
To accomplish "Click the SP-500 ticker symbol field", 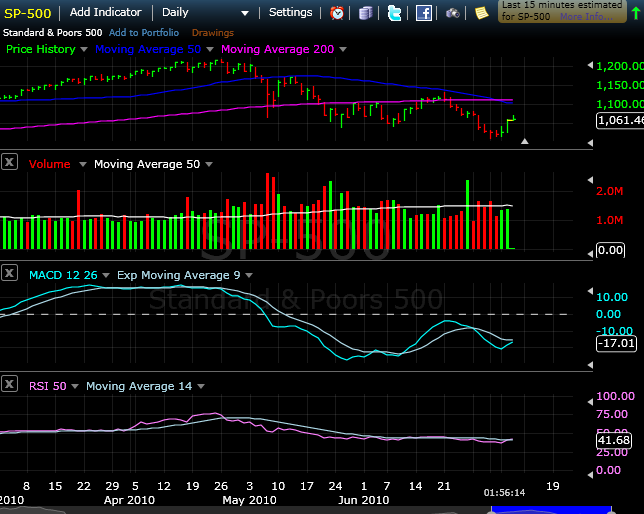I will (x=26, y=13).
